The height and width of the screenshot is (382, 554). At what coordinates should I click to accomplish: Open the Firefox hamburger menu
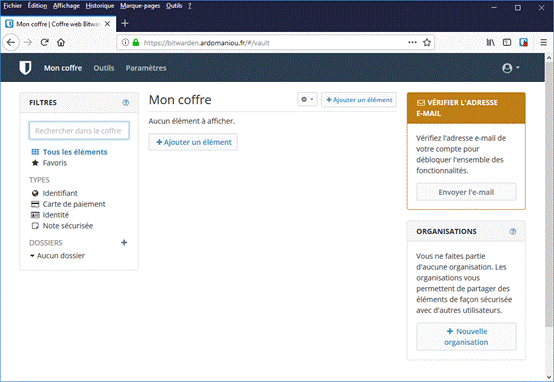[544, 42]
